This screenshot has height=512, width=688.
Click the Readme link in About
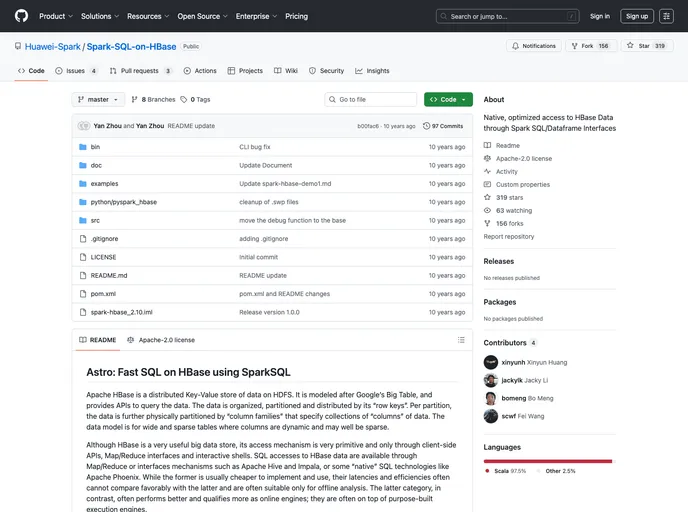coord(508,145)
